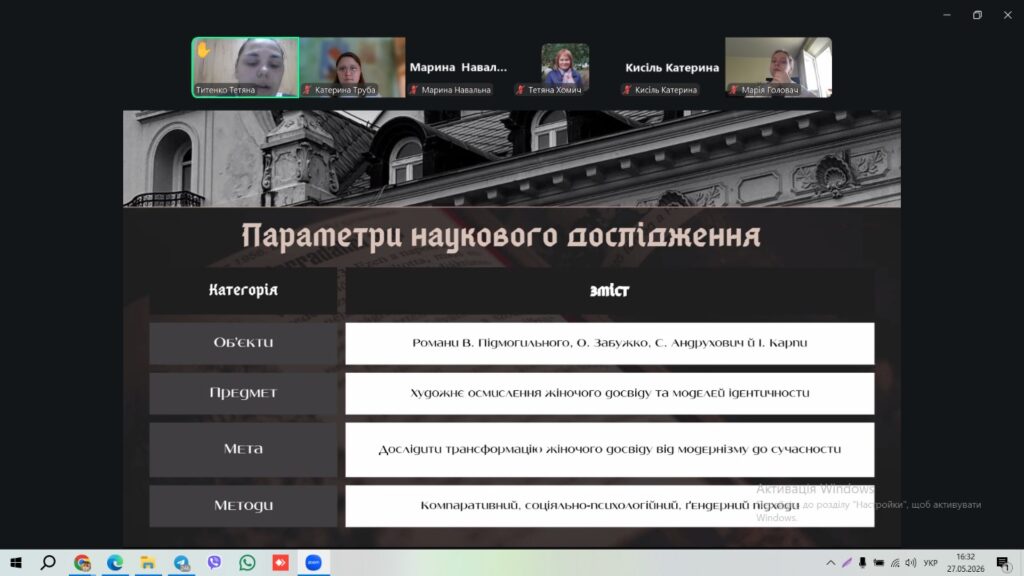Open File Explorer from the taskbar
This screenshot has height=576, width=1024.
[x=148, y=562]
